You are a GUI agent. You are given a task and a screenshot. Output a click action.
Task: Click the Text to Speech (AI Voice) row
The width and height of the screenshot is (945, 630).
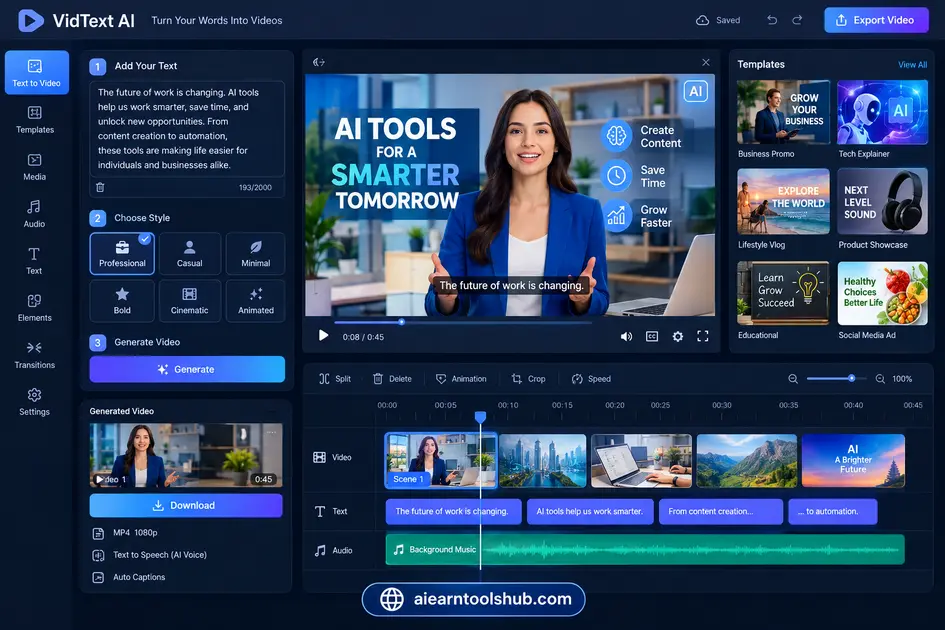[149, 555]
